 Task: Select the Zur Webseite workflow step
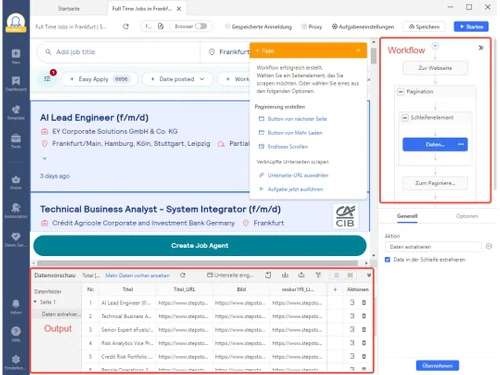click(435, 68)
